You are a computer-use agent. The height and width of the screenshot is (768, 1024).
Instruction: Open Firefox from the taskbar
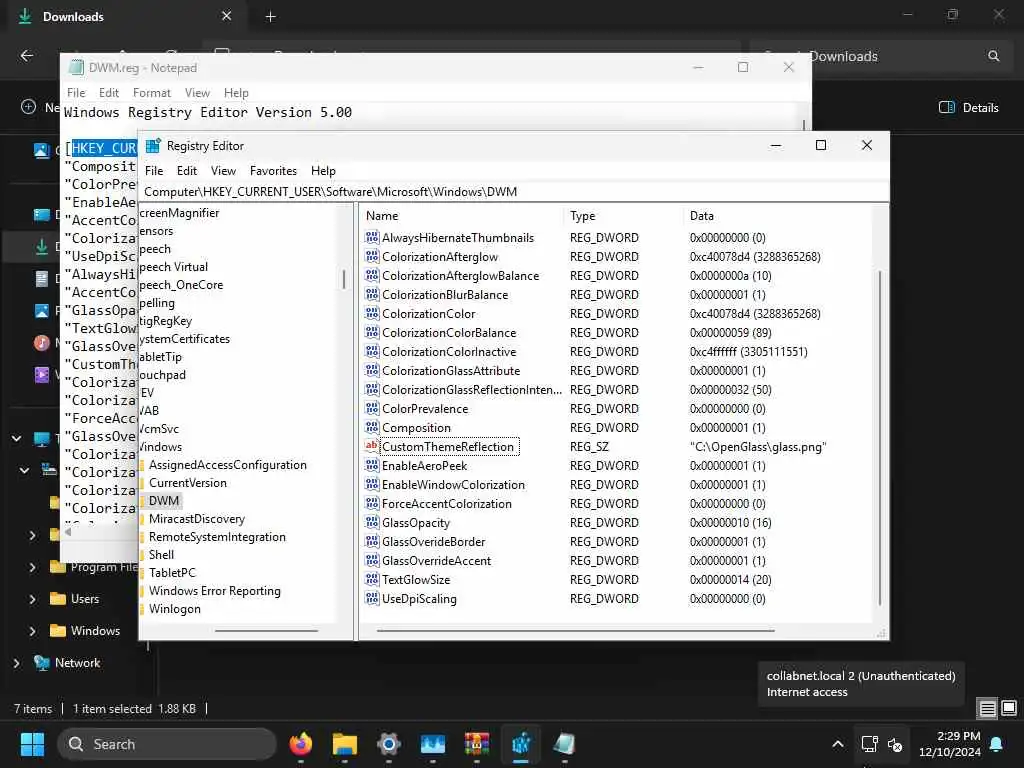pos(300,744)
